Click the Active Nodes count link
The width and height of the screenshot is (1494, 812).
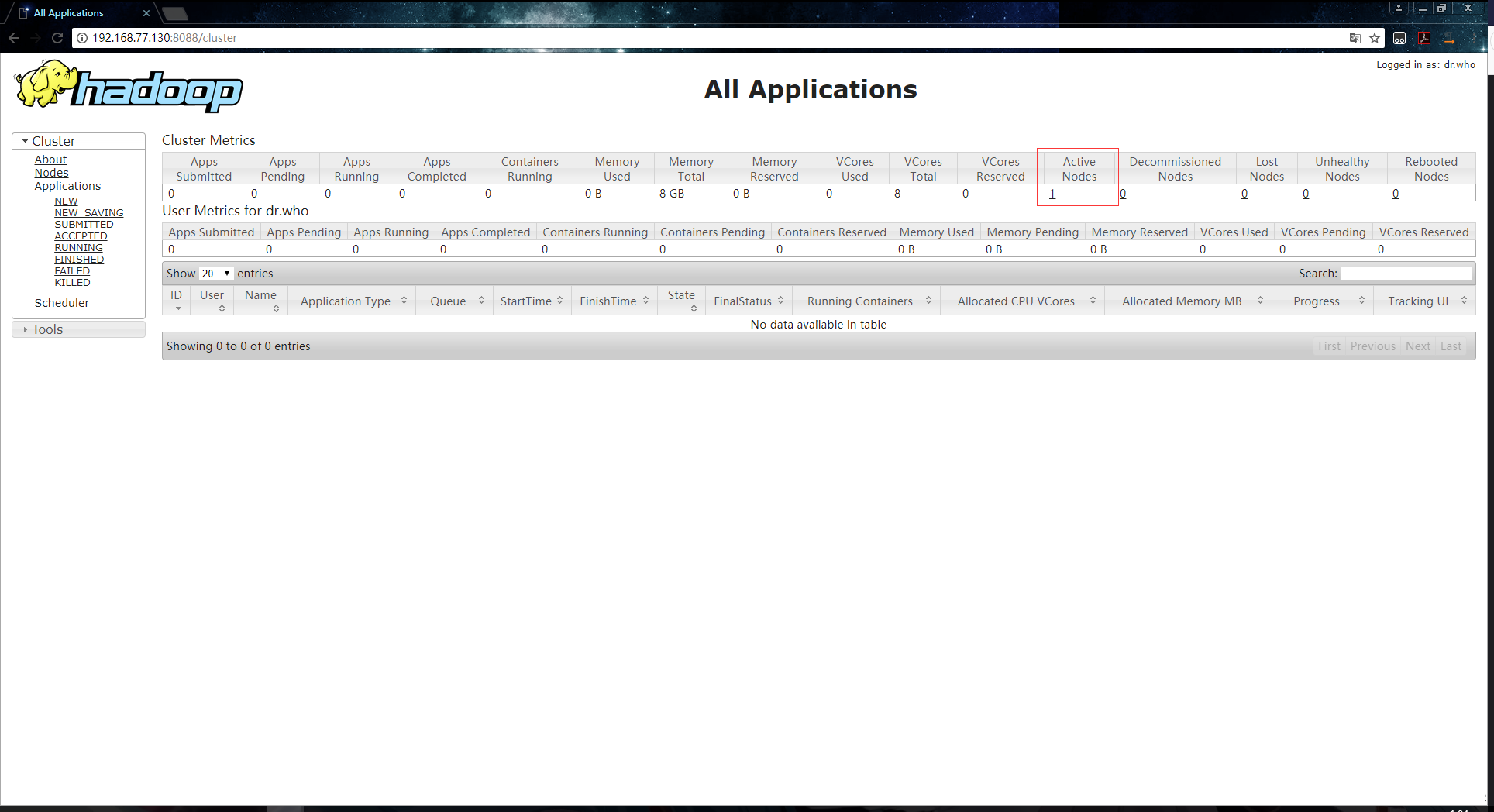coord(1052,194)
